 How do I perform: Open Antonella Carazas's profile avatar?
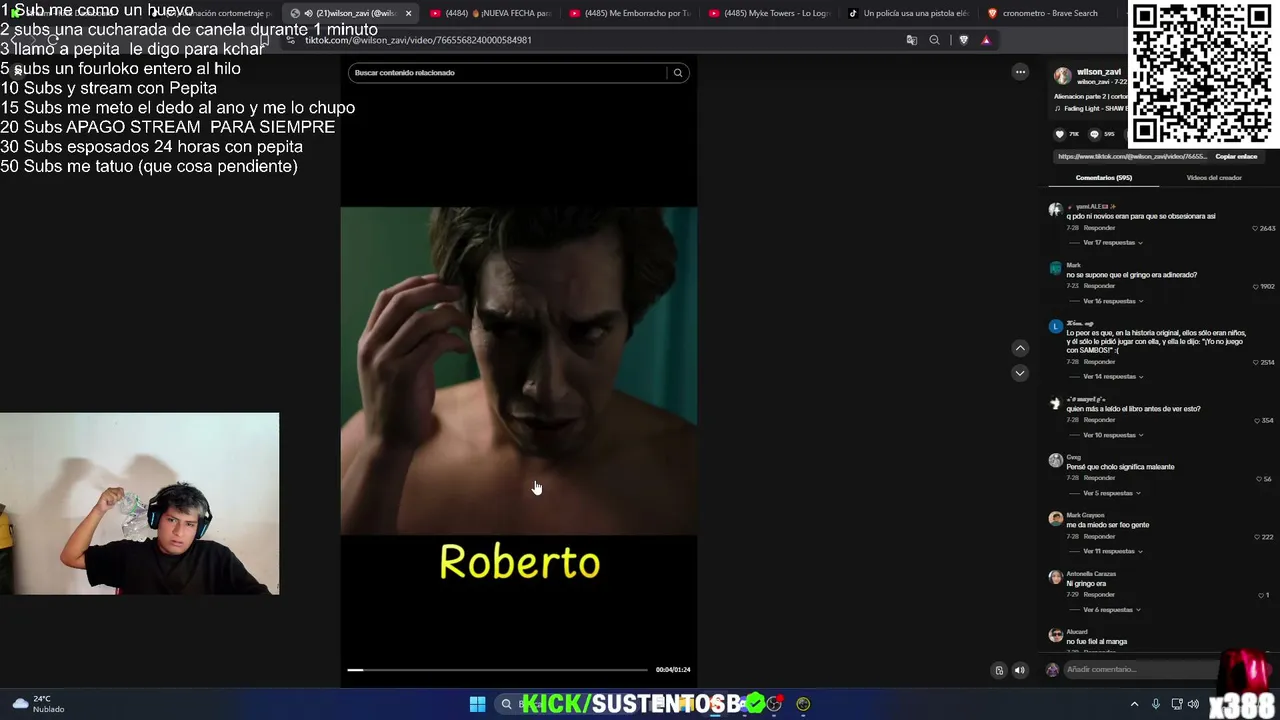tap(1055, 577)
